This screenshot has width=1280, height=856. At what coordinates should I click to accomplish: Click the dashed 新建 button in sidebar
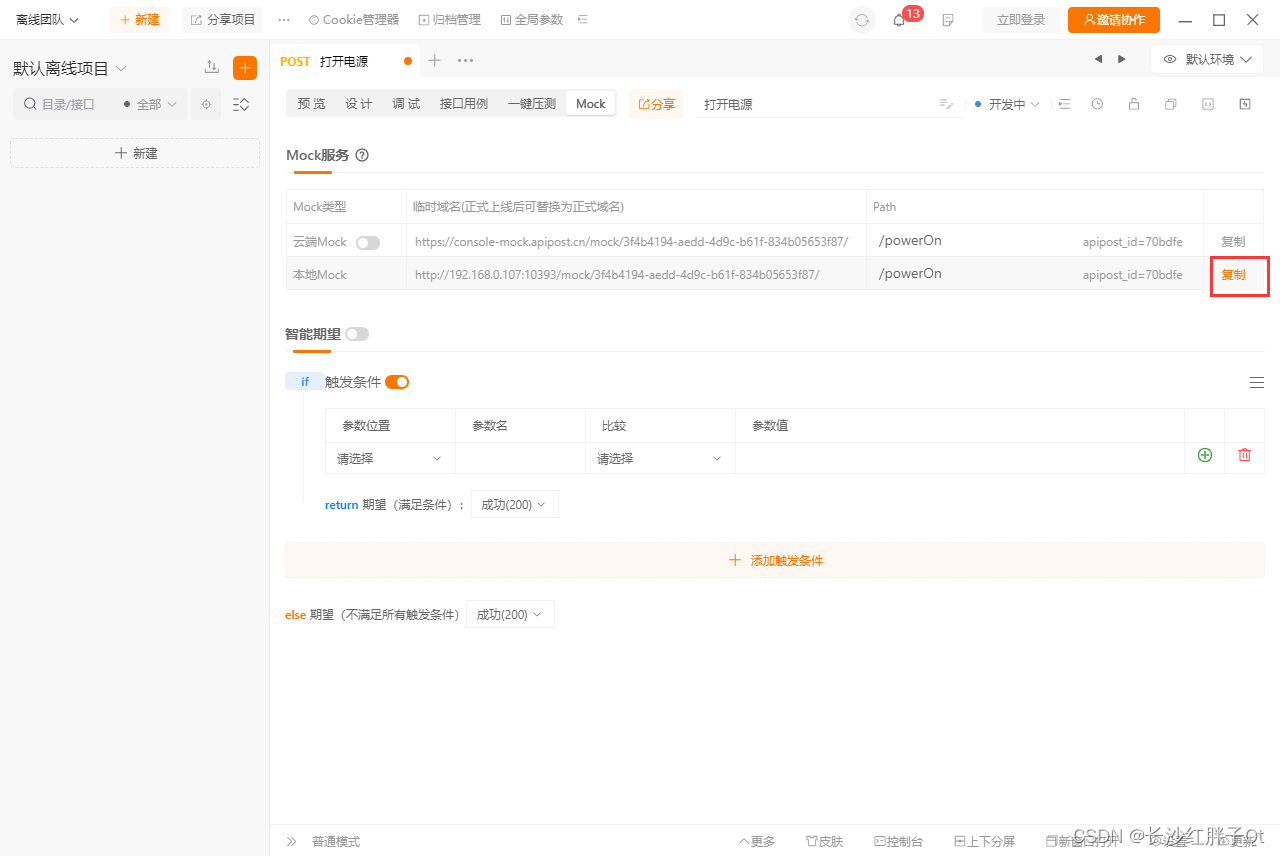(x=135, y=153)
